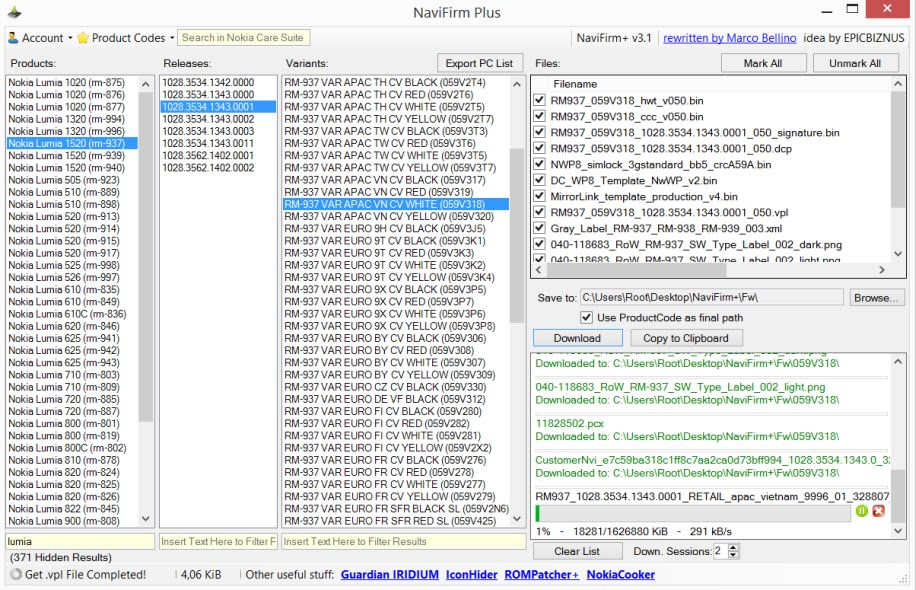916x590 pixels.
Task: Click the green download progress bar
Action: coord(600,511)
